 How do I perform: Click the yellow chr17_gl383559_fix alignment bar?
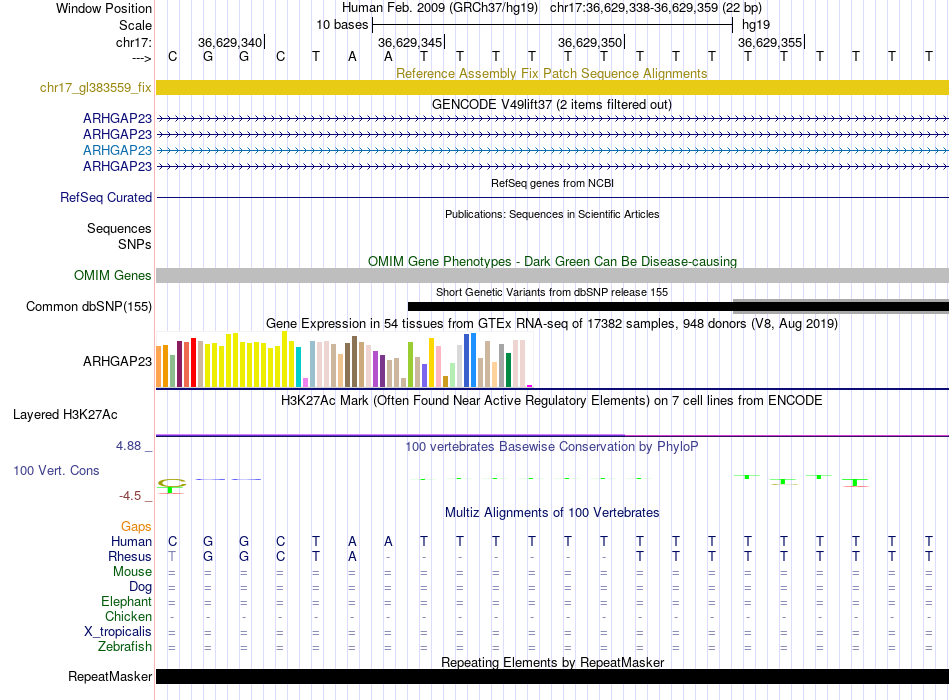click(552, 88)
